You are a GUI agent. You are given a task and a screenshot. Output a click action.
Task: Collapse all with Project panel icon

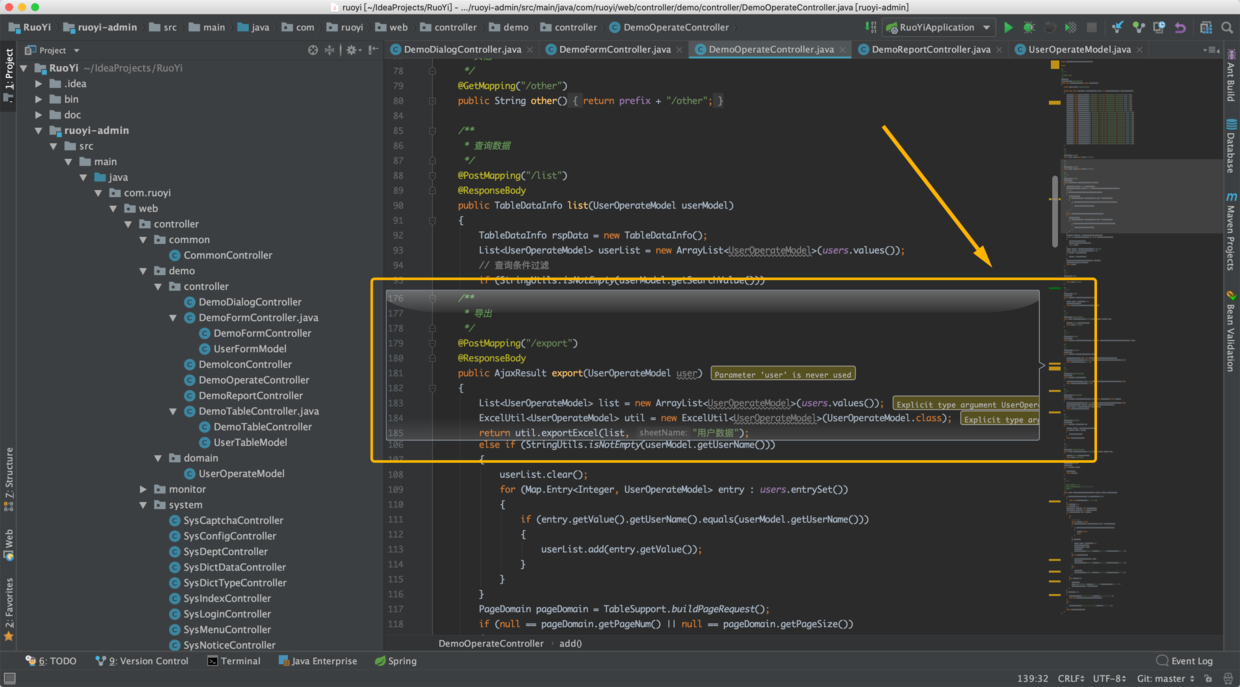[330, 50]
